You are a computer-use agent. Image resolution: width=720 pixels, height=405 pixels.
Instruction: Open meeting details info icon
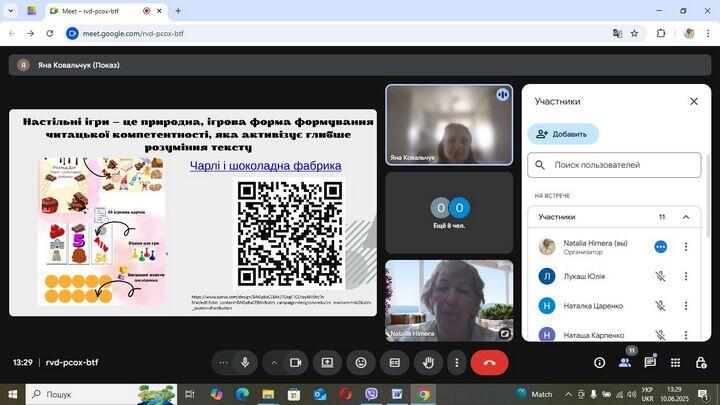click(x=599, y=363)
